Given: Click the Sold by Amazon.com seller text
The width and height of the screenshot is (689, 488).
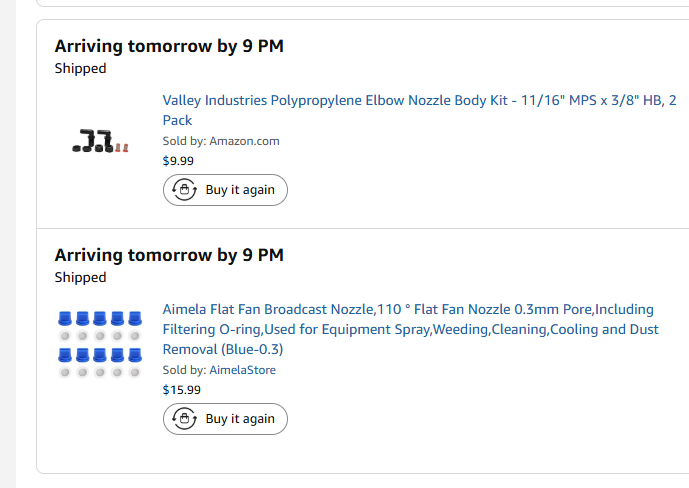Looking at the screenshot, I should (x=221, y=141).
